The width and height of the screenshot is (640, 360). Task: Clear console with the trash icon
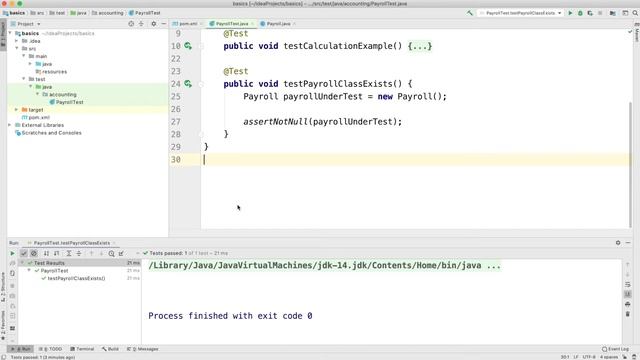627,314
